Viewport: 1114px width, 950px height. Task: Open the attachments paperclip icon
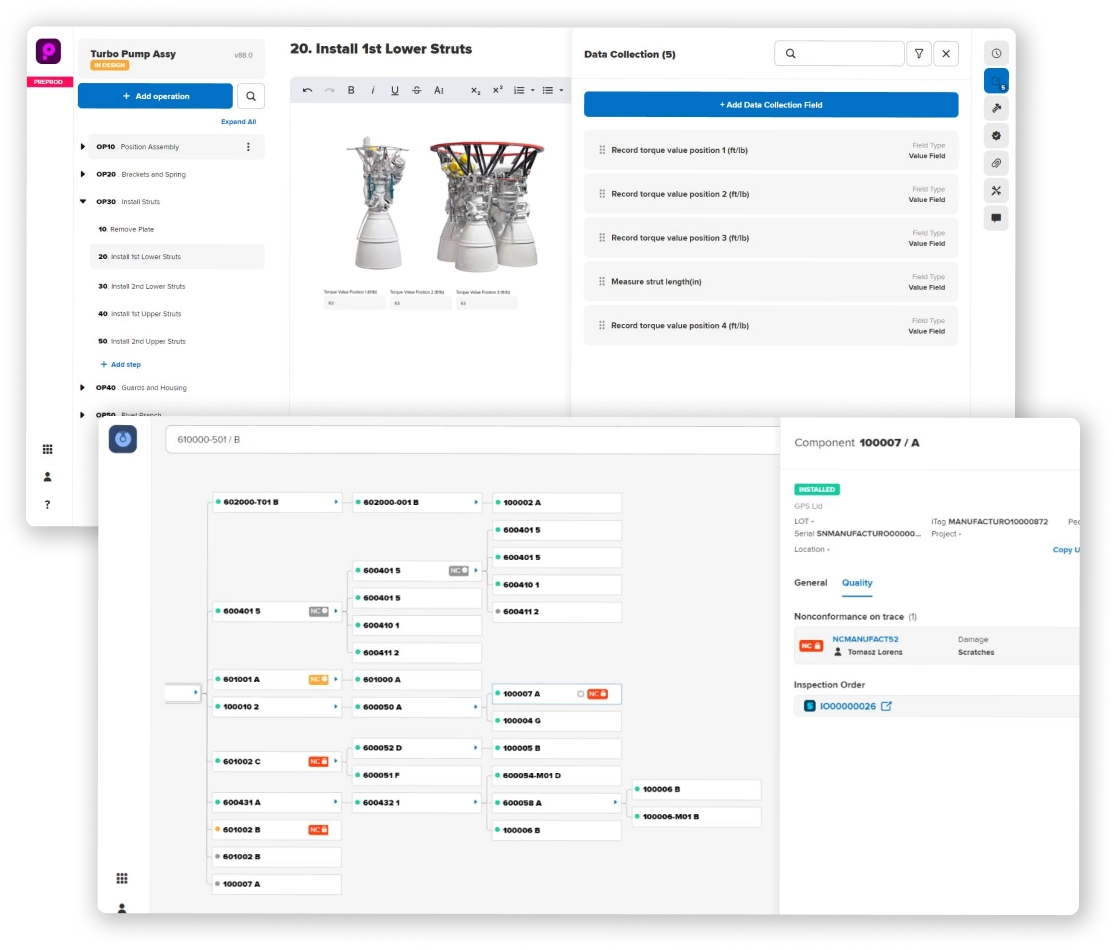coord(996,163)
